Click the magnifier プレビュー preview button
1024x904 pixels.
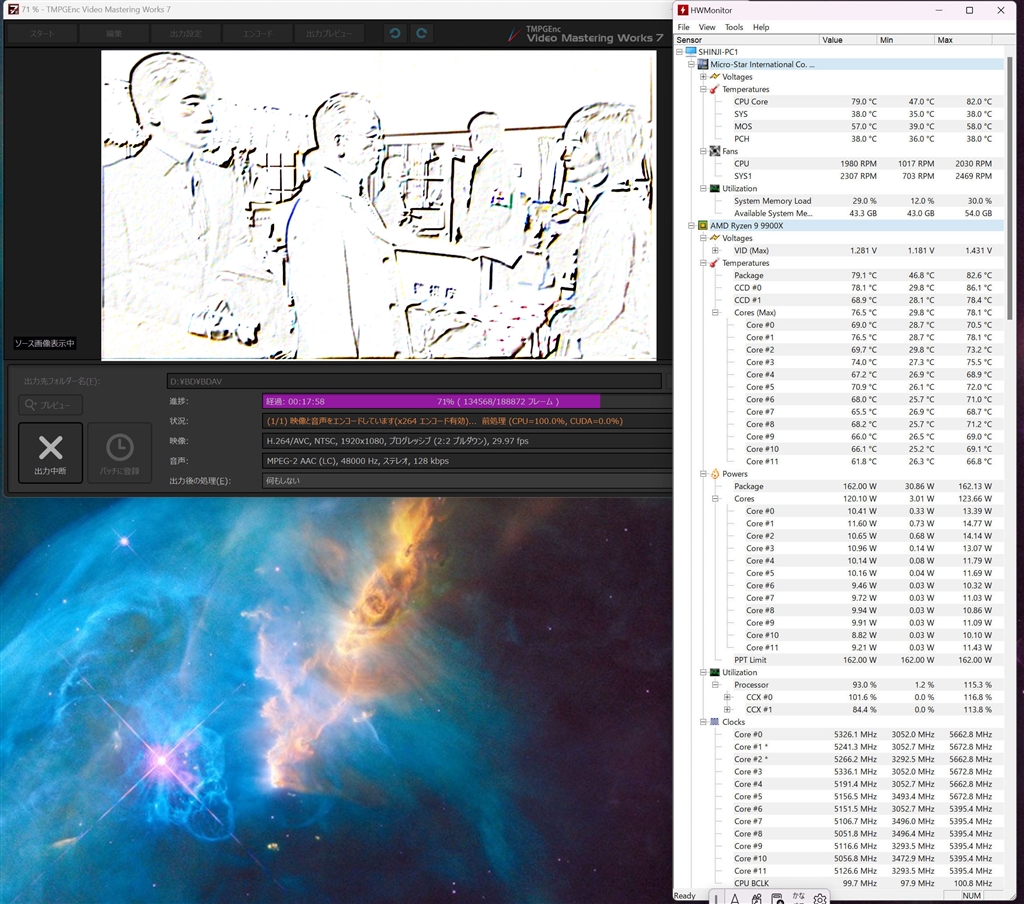point(50,405)
